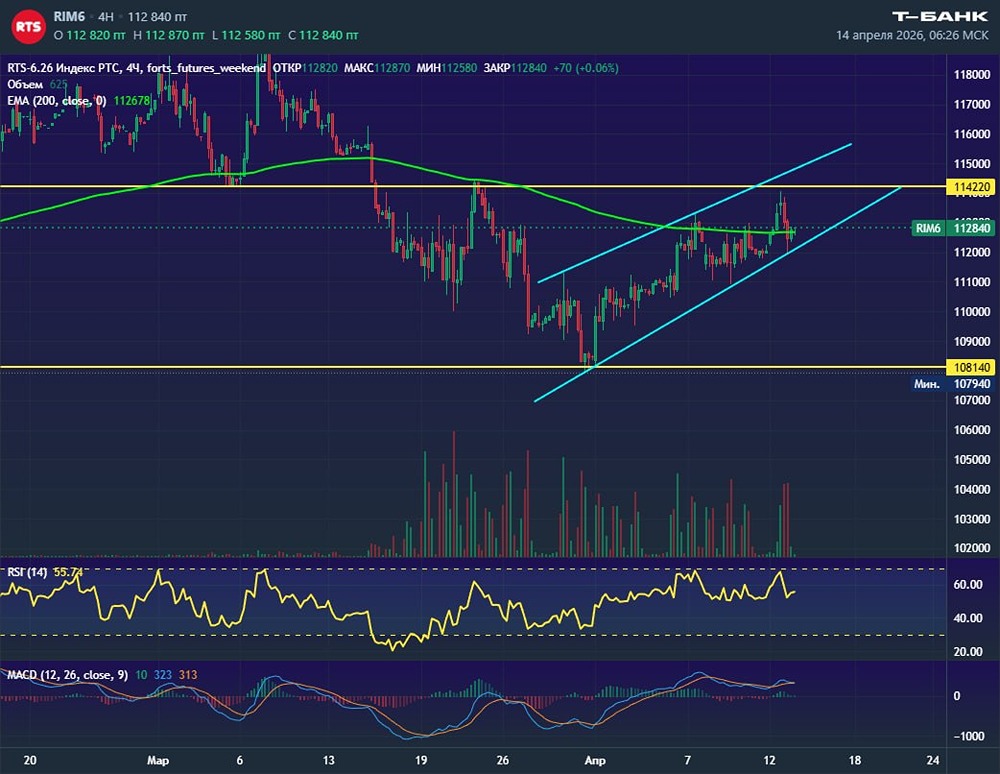
Task: Click the 18 date on the time axis
Action: [855, 761]
